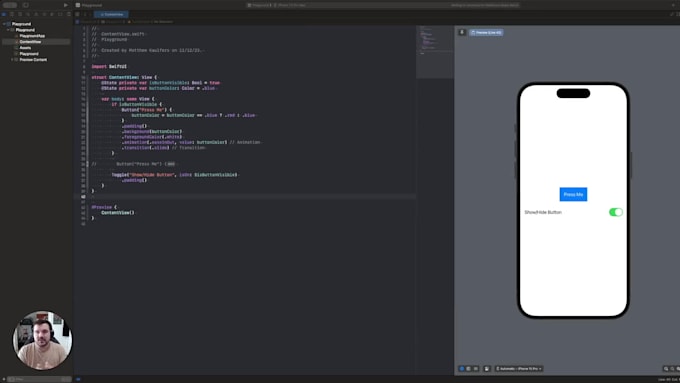This screenshot has height=383, width=680.
Task: Collapse the top-level Playground project
Action: pyautogui.click(x=4, y=24)
